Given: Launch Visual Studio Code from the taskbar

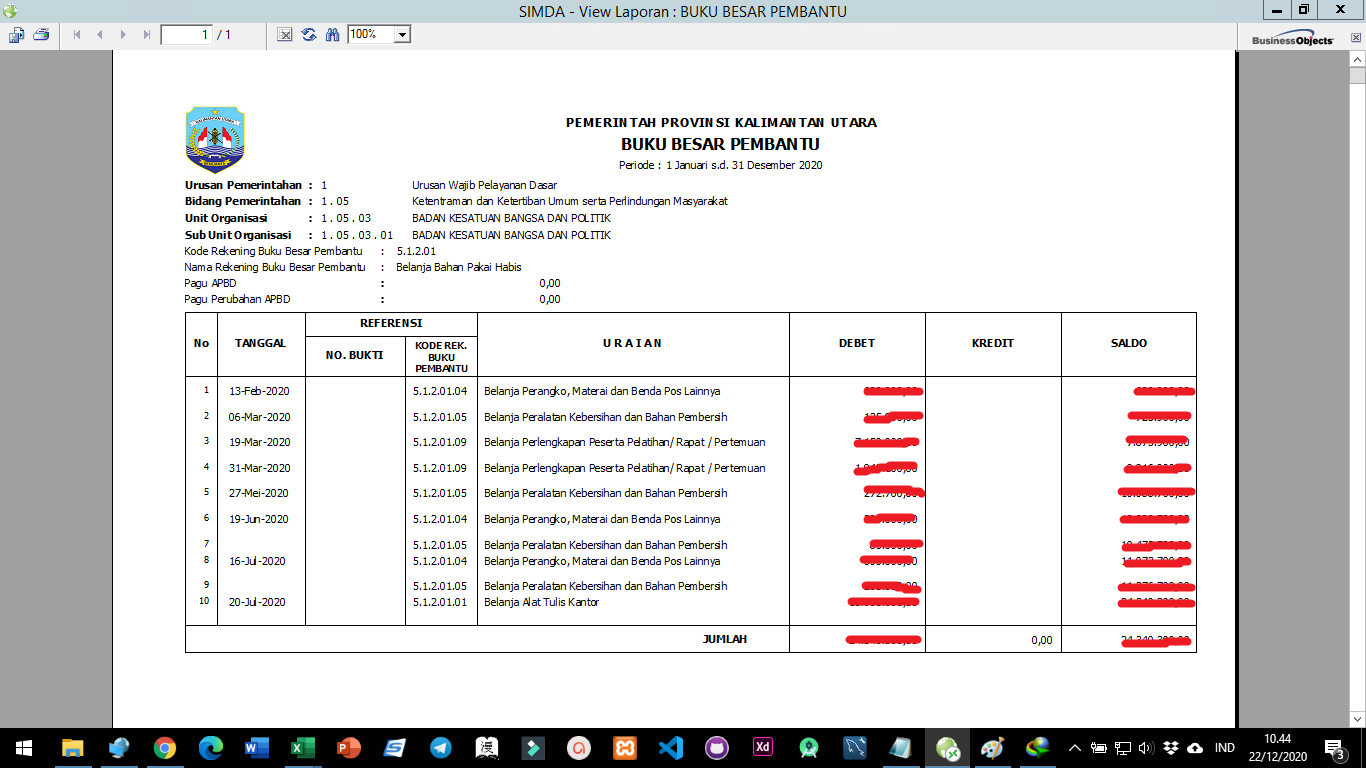Looking at the screenshot, I should (671, 747).
